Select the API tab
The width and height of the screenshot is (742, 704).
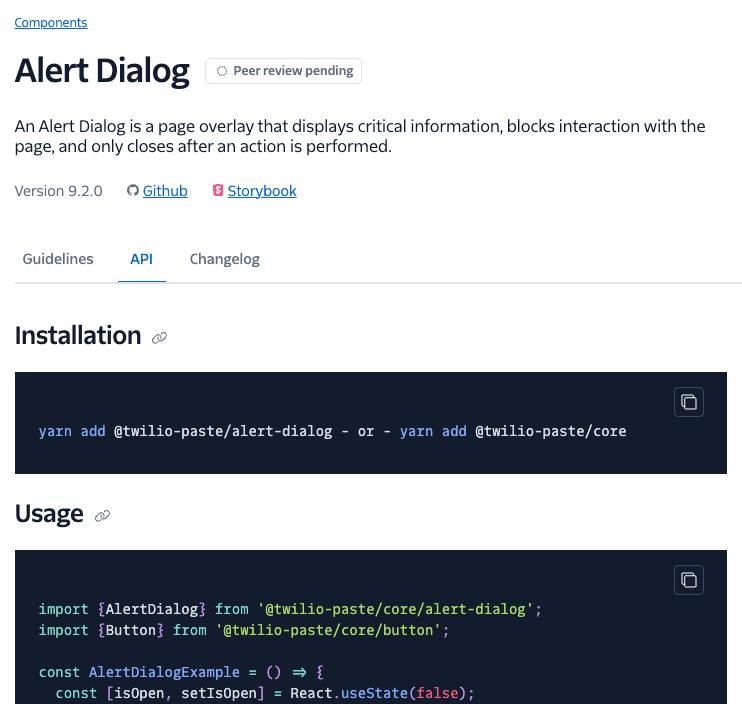[141, 259]
